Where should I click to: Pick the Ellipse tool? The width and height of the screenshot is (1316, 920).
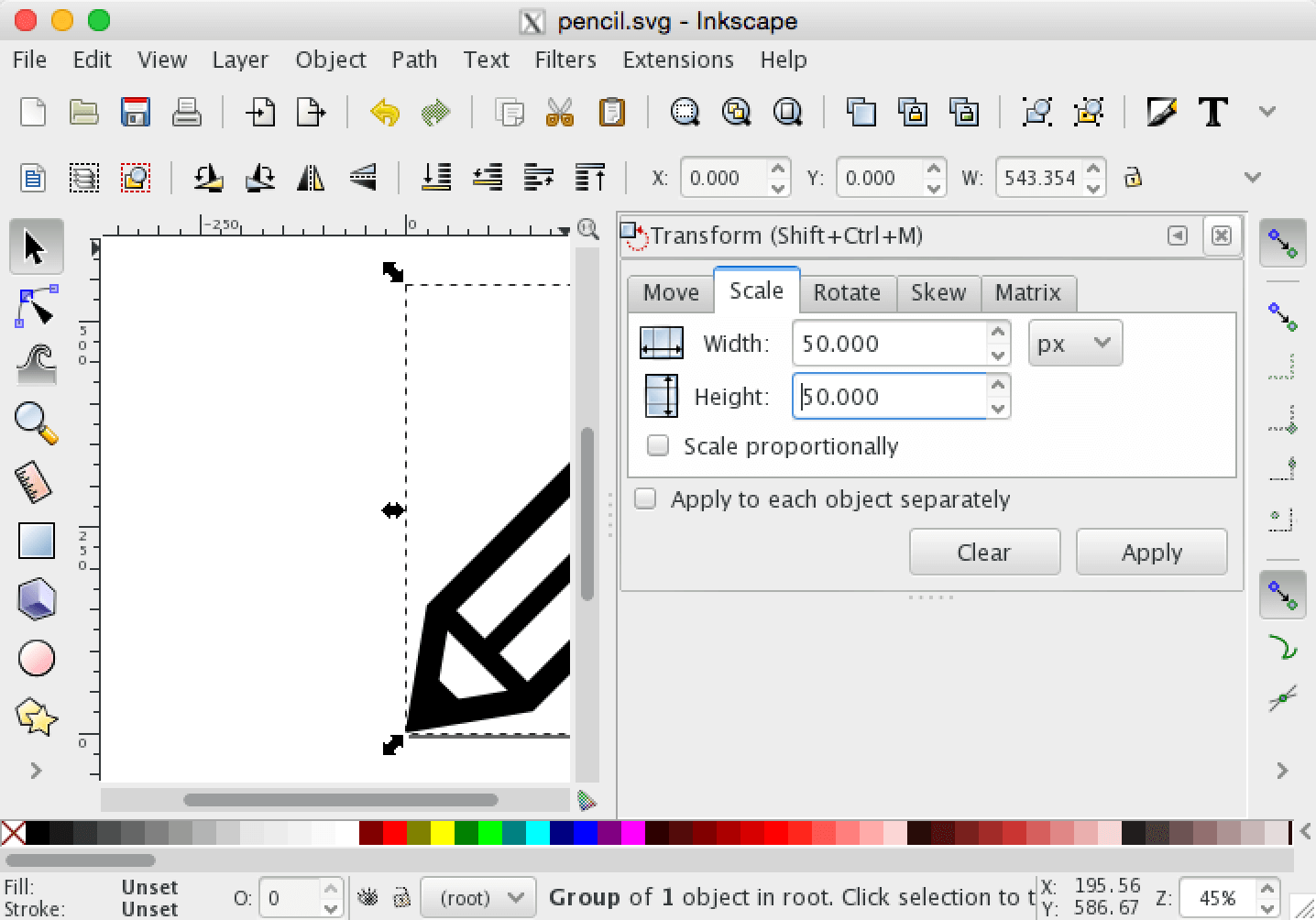(x=37, y=657)
